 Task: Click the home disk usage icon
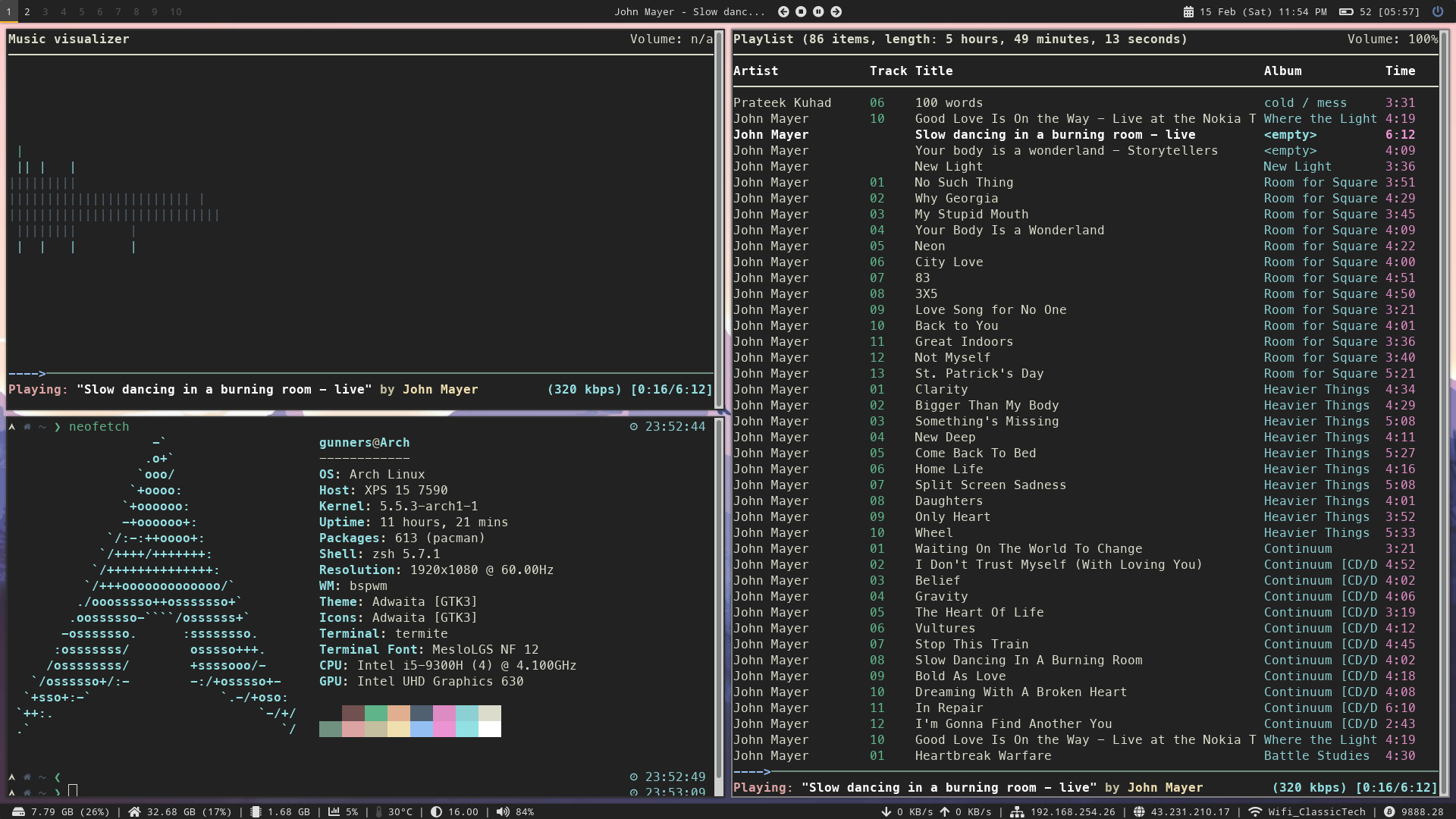tap(134, 811)
